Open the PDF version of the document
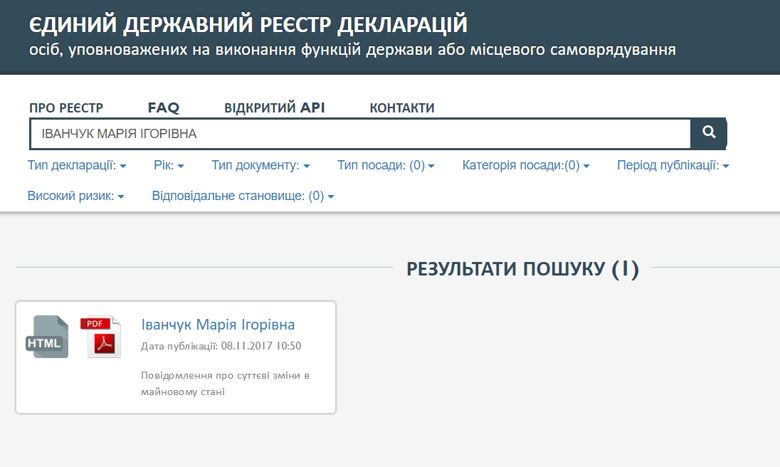This screenshot has width=780, height=467. point(101,338)
